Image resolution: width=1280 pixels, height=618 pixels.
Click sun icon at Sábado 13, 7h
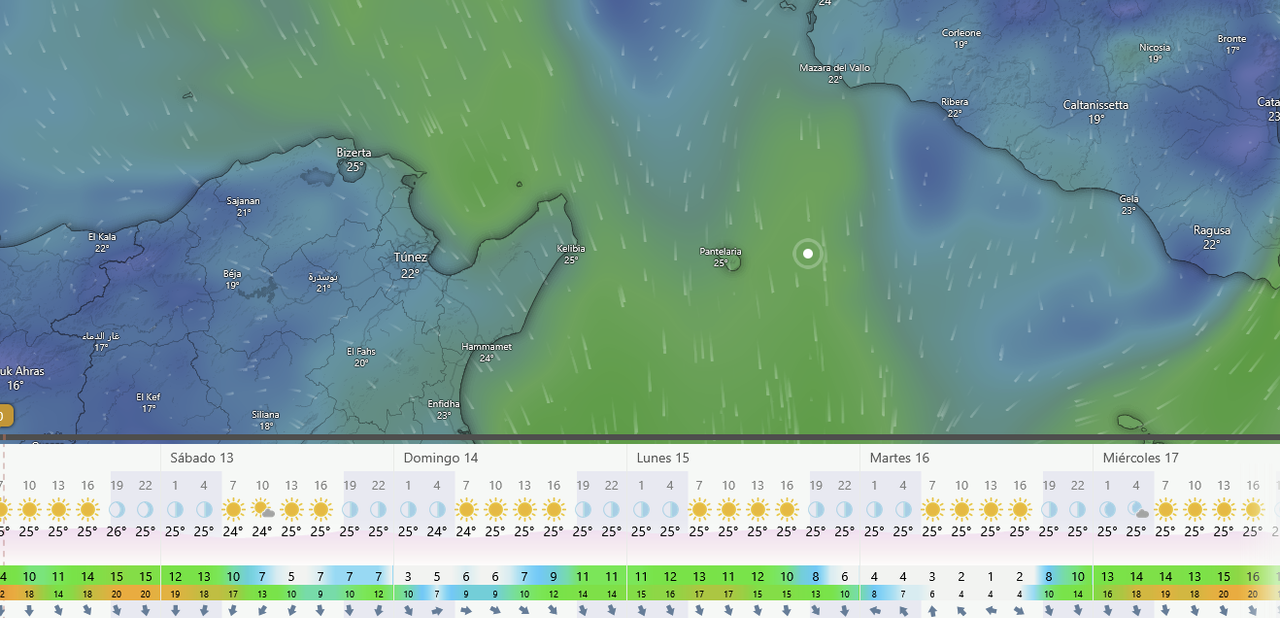point(233,509)
